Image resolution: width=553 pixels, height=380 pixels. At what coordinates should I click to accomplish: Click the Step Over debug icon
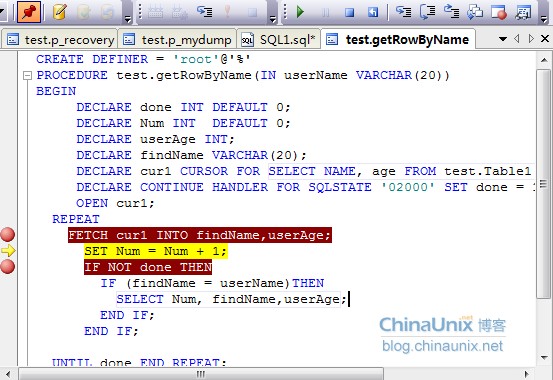(427, 12)
